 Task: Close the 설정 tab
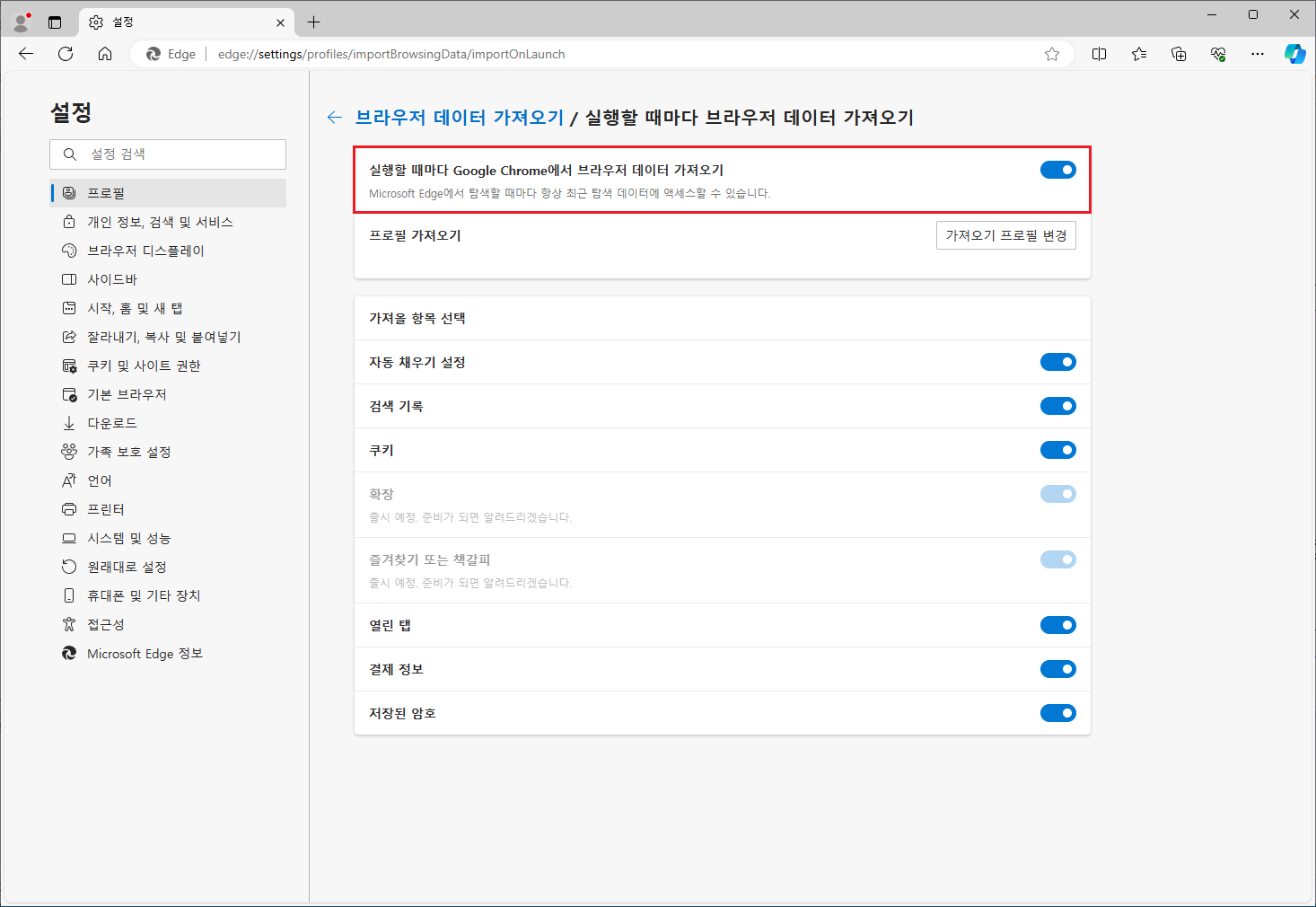[280, 22]
